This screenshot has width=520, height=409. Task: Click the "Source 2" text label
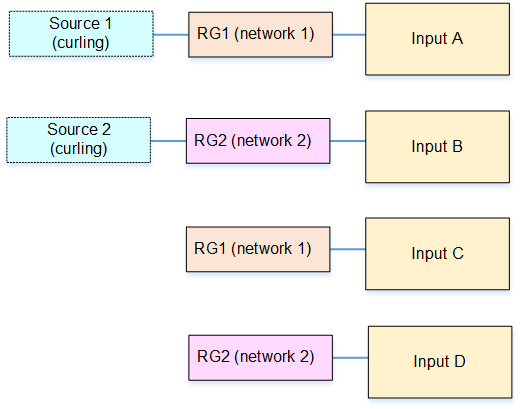coord(79,129)
